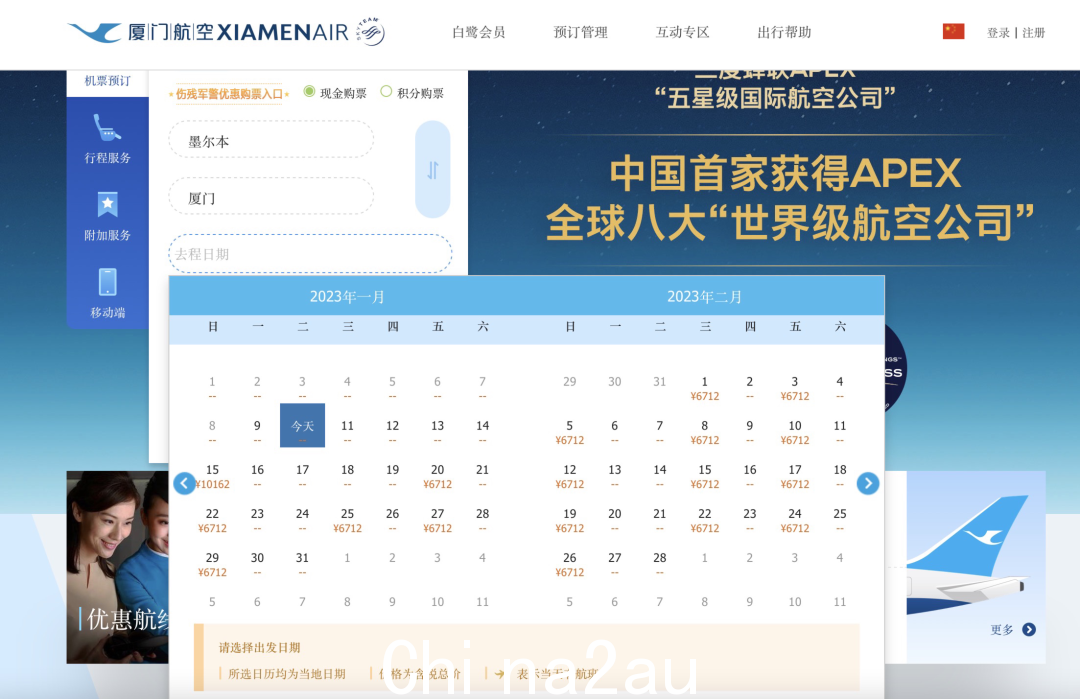Click the 去程日期 date field
The width and height of the screenshot is (1080, 699).
point(310,254)
